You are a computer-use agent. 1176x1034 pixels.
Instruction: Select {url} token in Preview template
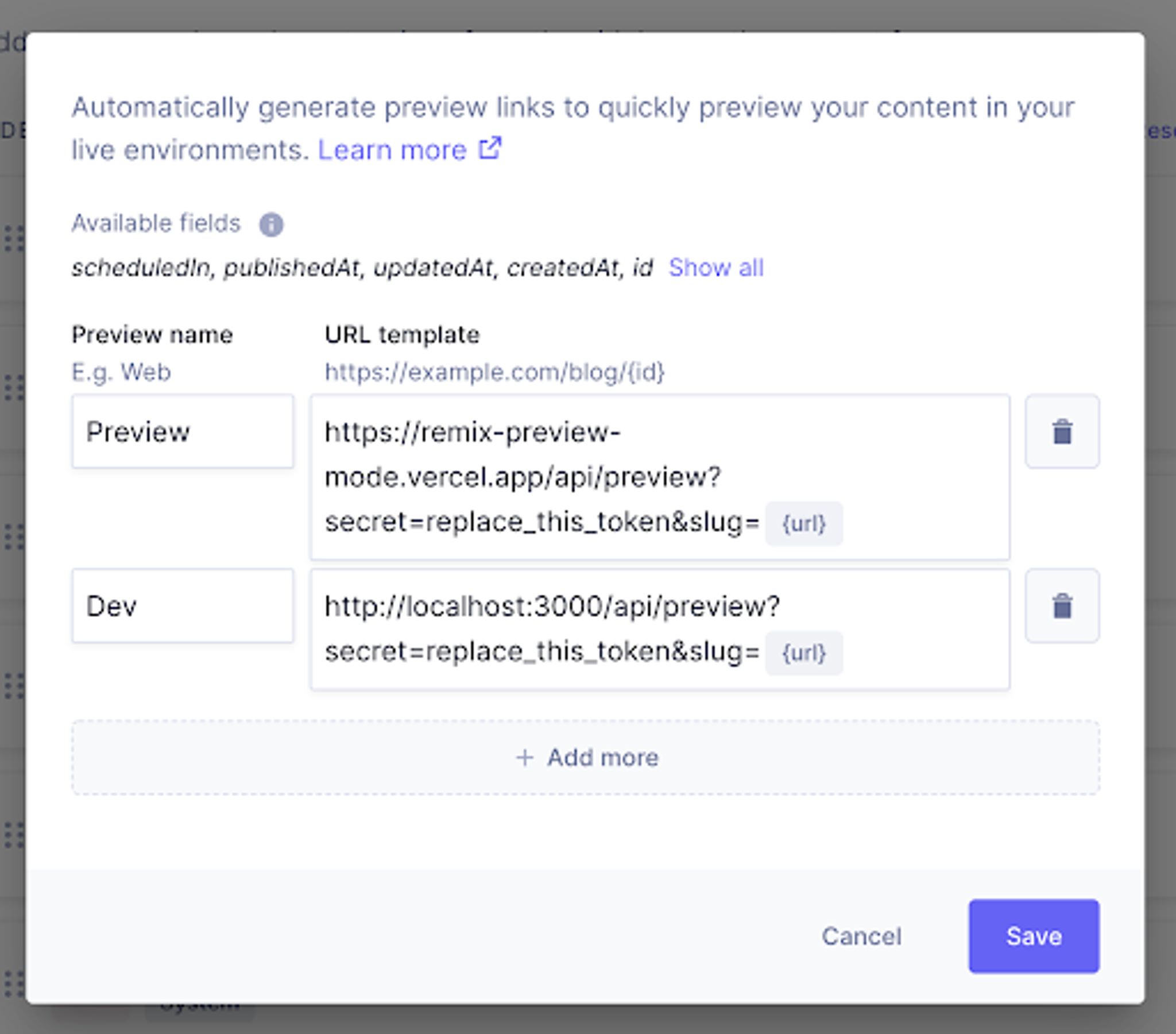803,523
